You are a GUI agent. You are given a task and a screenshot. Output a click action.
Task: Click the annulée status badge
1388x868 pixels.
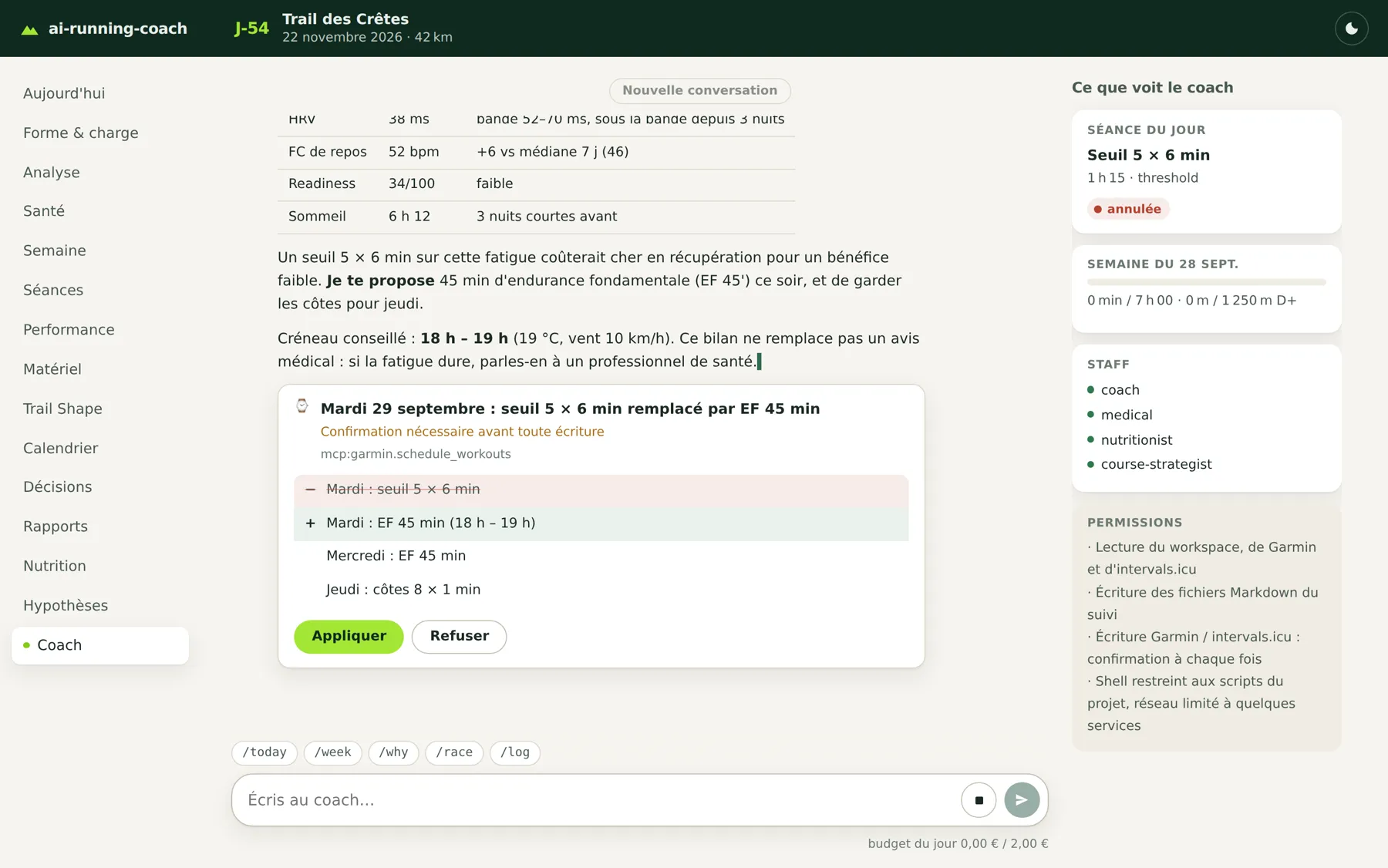coord(1128,209)
